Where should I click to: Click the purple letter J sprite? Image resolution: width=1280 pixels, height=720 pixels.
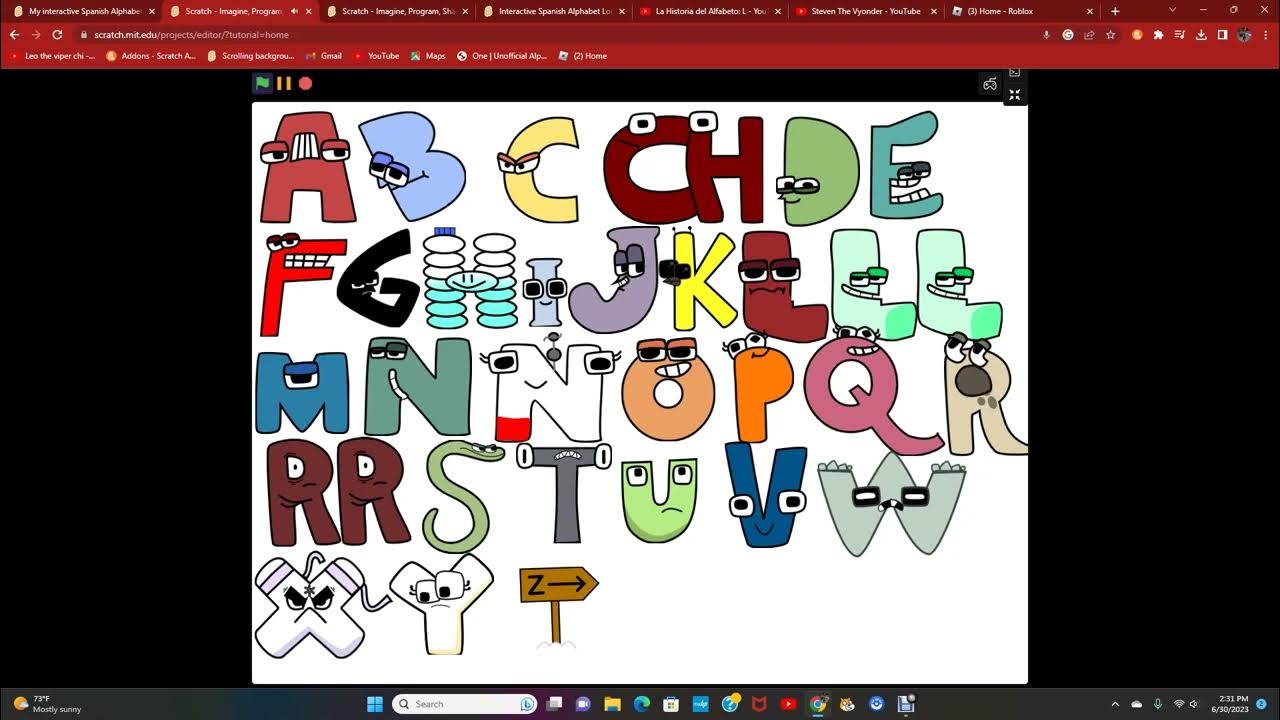tap(614, 279)
